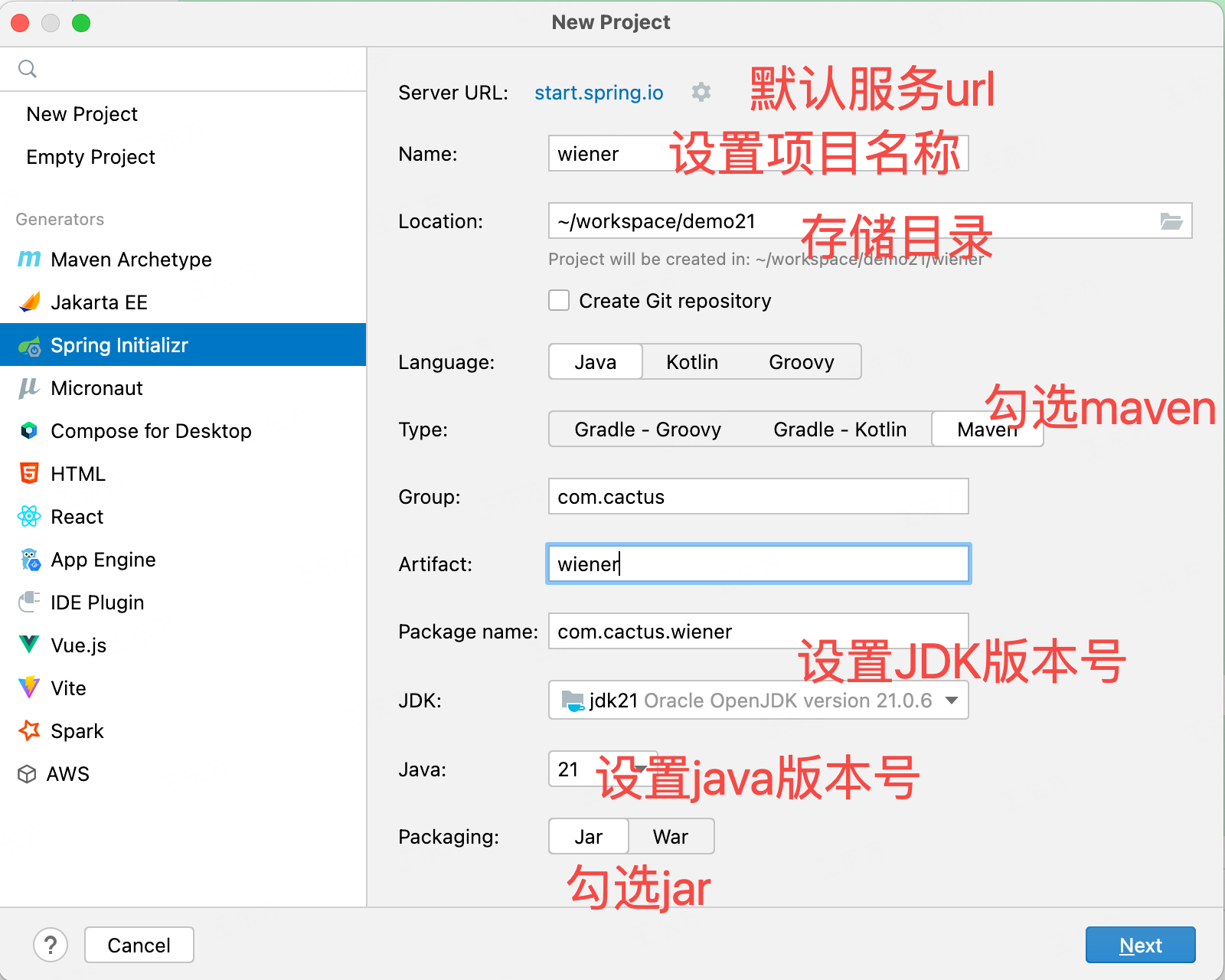1225x980 pixels.
Task: Choose Spark generator
Action: [184, 731]
